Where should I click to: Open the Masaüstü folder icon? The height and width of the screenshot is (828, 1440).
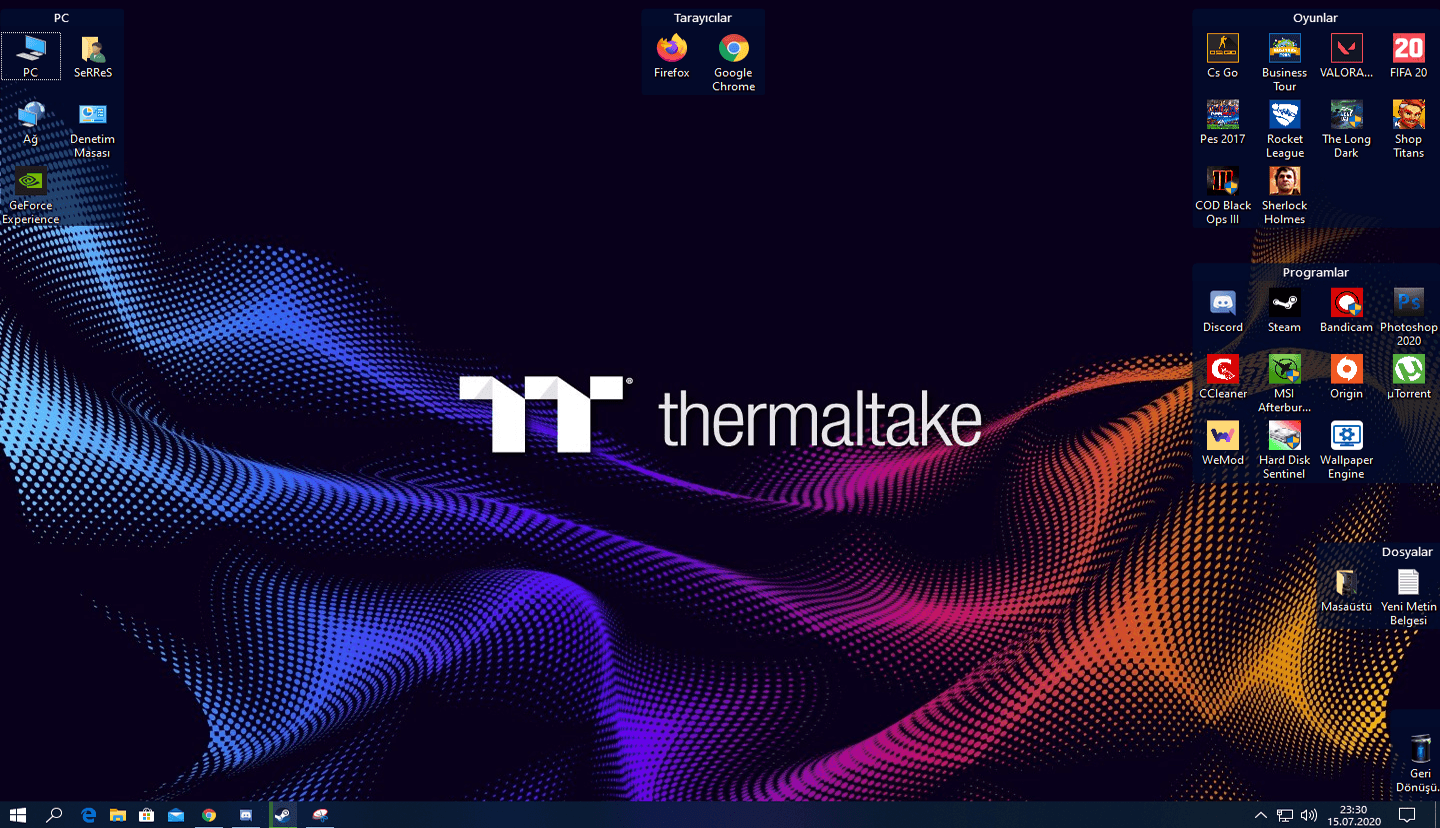[x=1347, y=590]
